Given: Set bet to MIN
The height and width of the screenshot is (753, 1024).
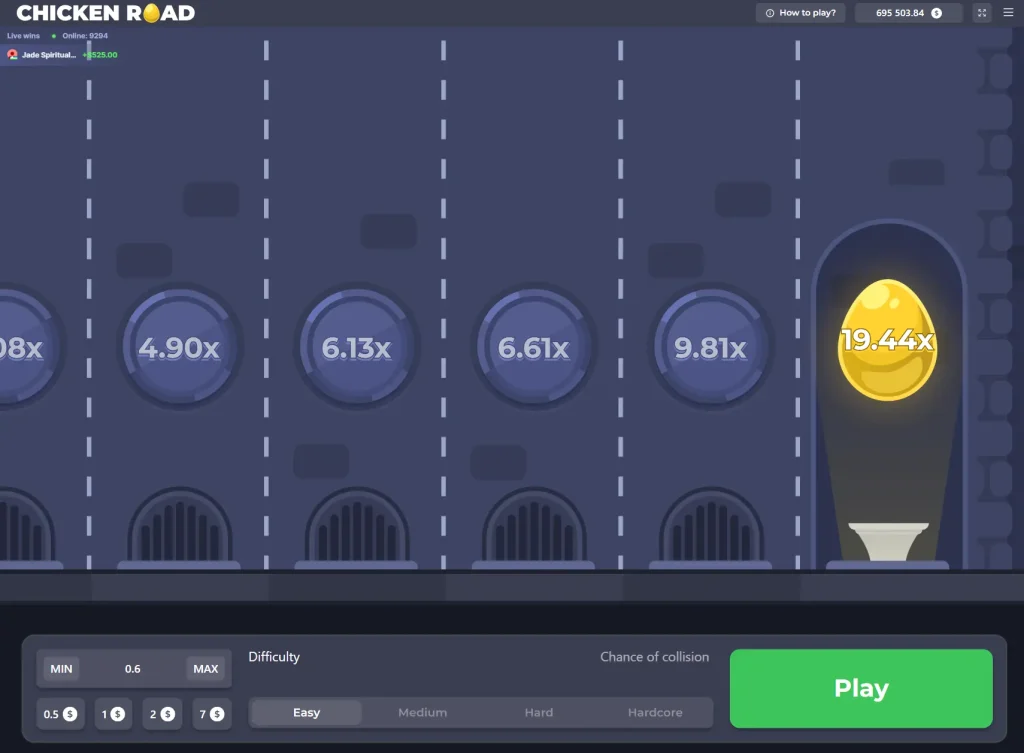Looking at the screenshot, I should 61,669.
